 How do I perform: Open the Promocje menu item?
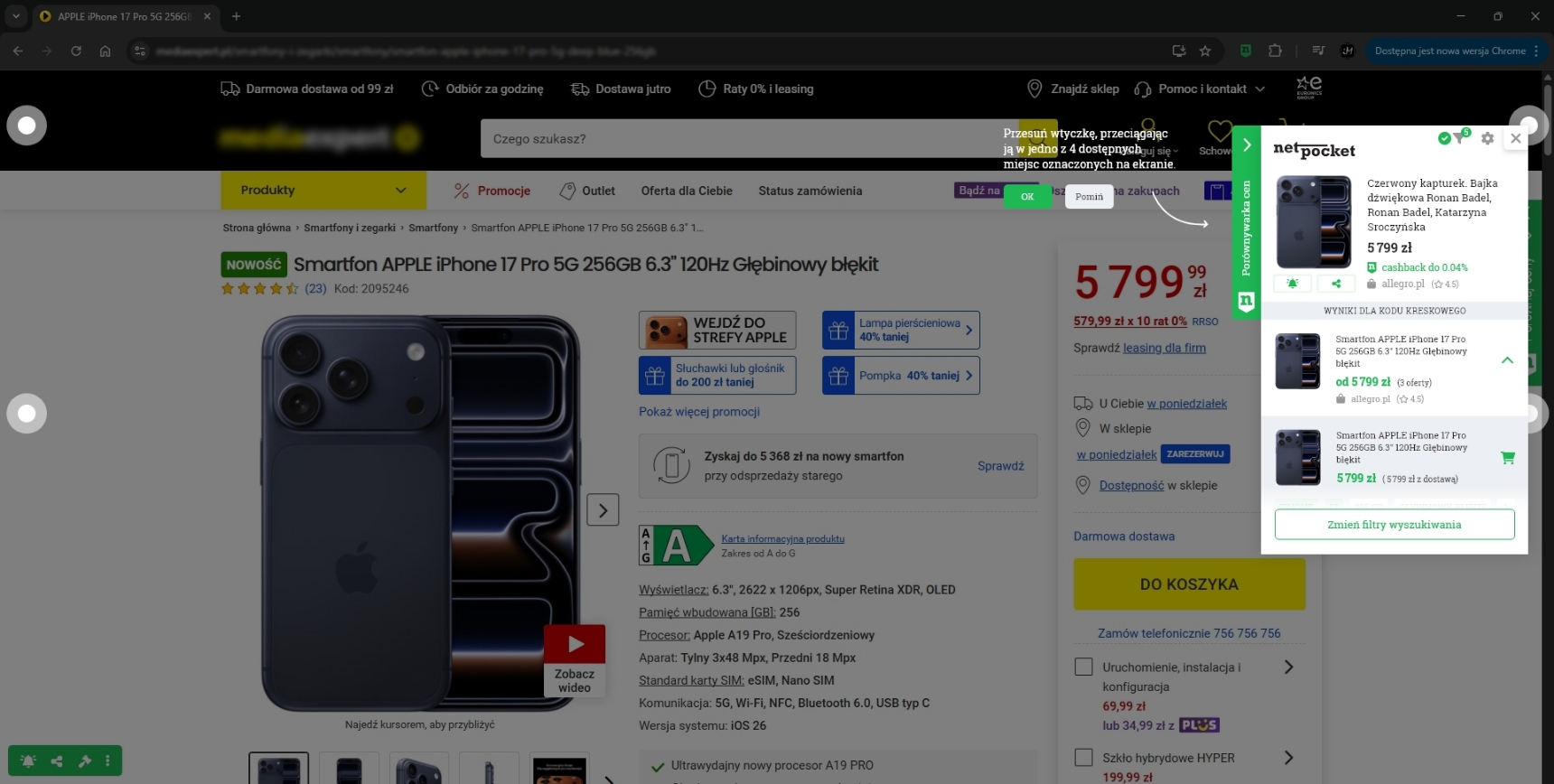click(492, 191)
